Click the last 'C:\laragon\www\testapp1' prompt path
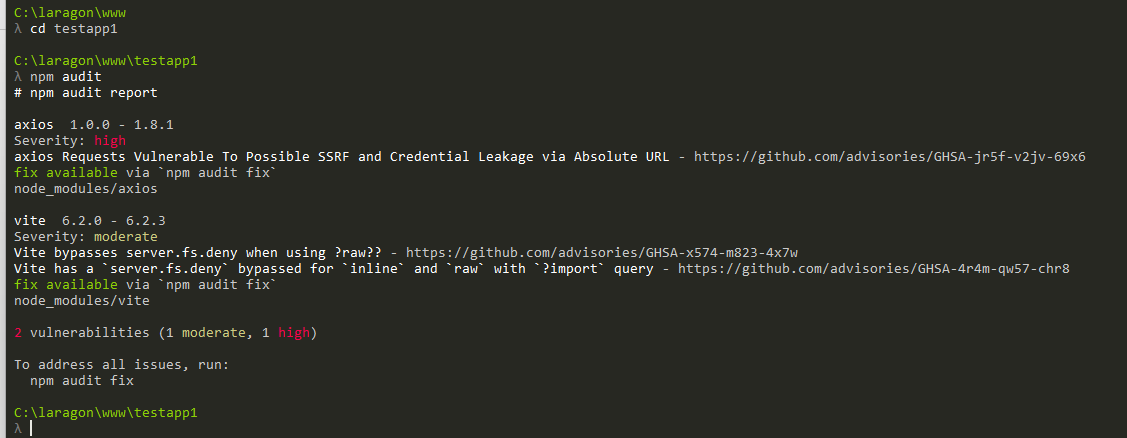This screenshot has height=438, width=1127. pos(106,413)
